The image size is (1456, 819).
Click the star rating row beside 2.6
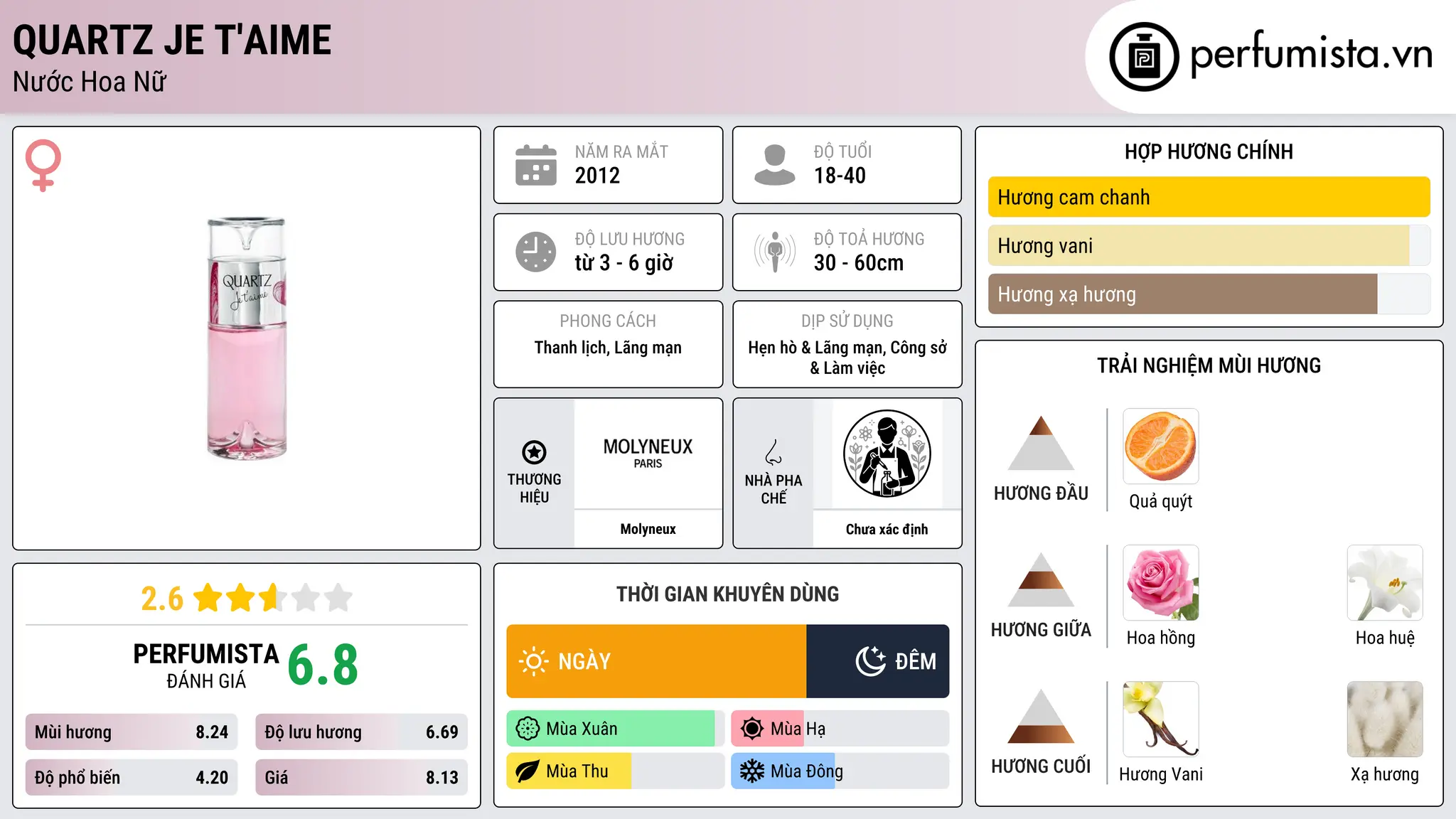273,598
